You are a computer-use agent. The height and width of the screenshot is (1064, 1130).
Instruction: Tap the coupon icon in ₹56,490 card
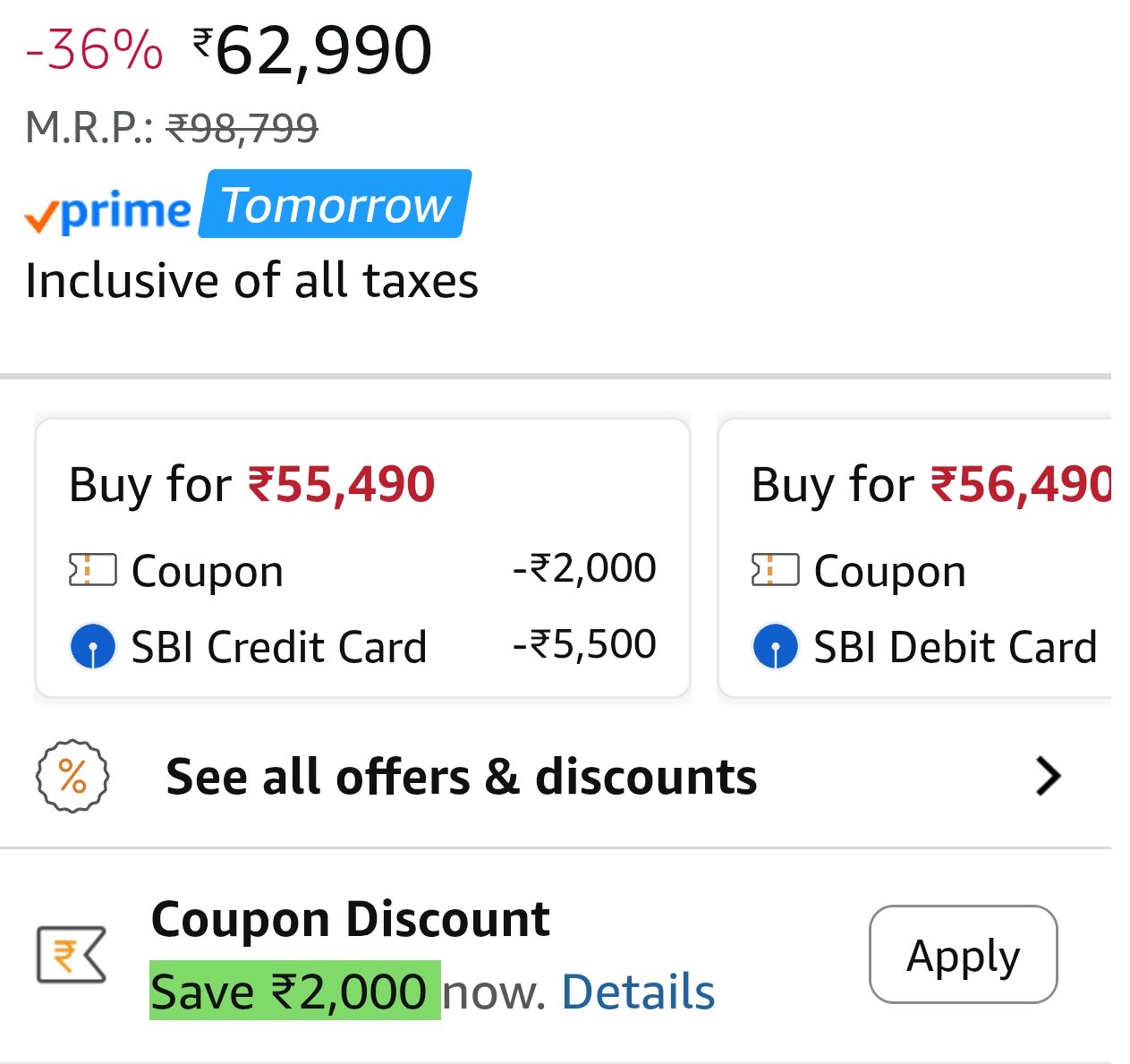pos(775,570)
